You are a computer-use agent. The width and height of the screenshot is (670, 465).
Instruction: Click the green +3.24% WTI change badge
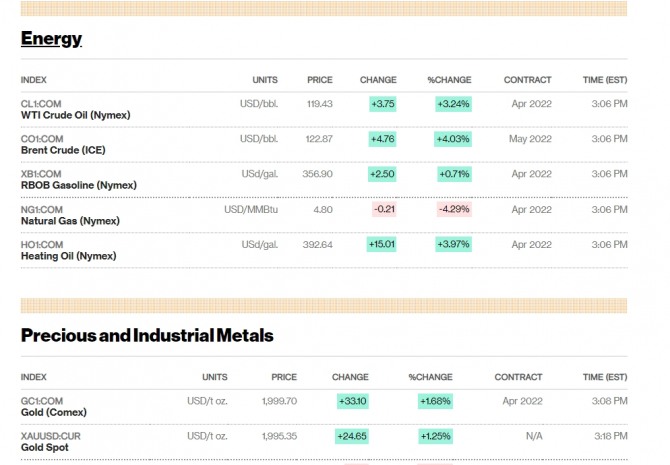[x=453, y=104]
